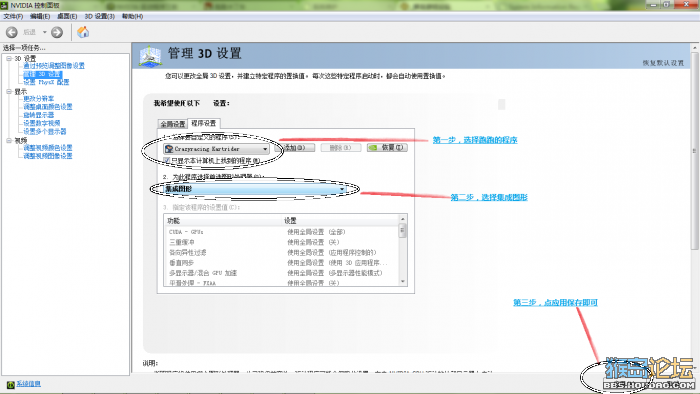Click the 管理 3D 设置 header cube icon

coord(150,56)
